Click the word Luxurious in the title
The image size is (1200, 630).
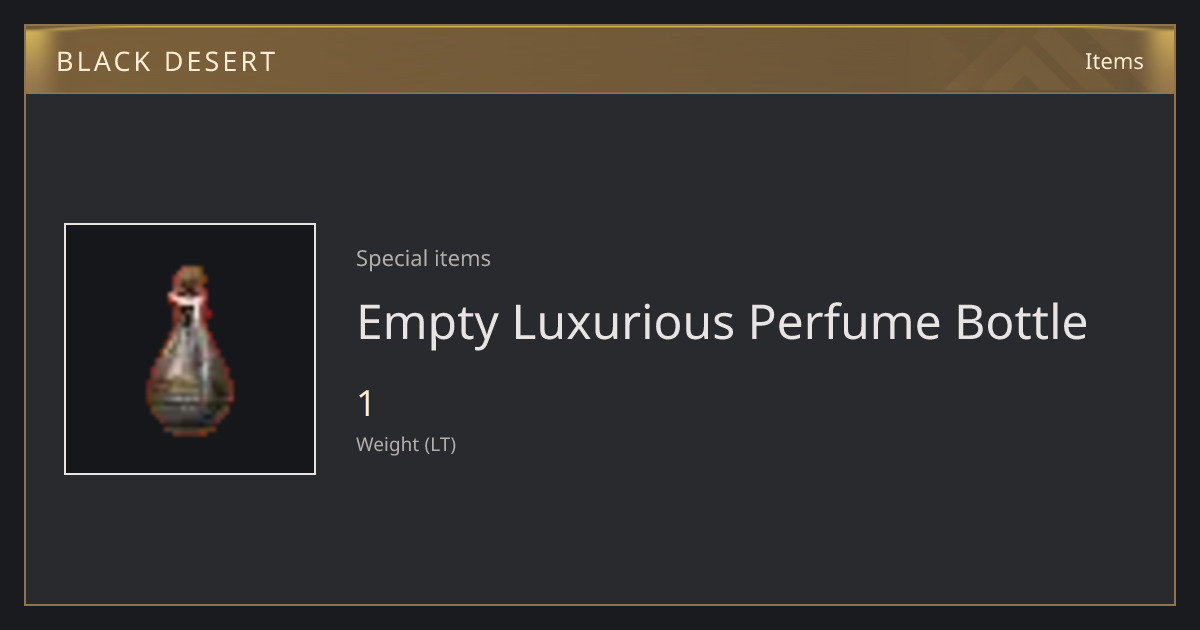(623, 323)
